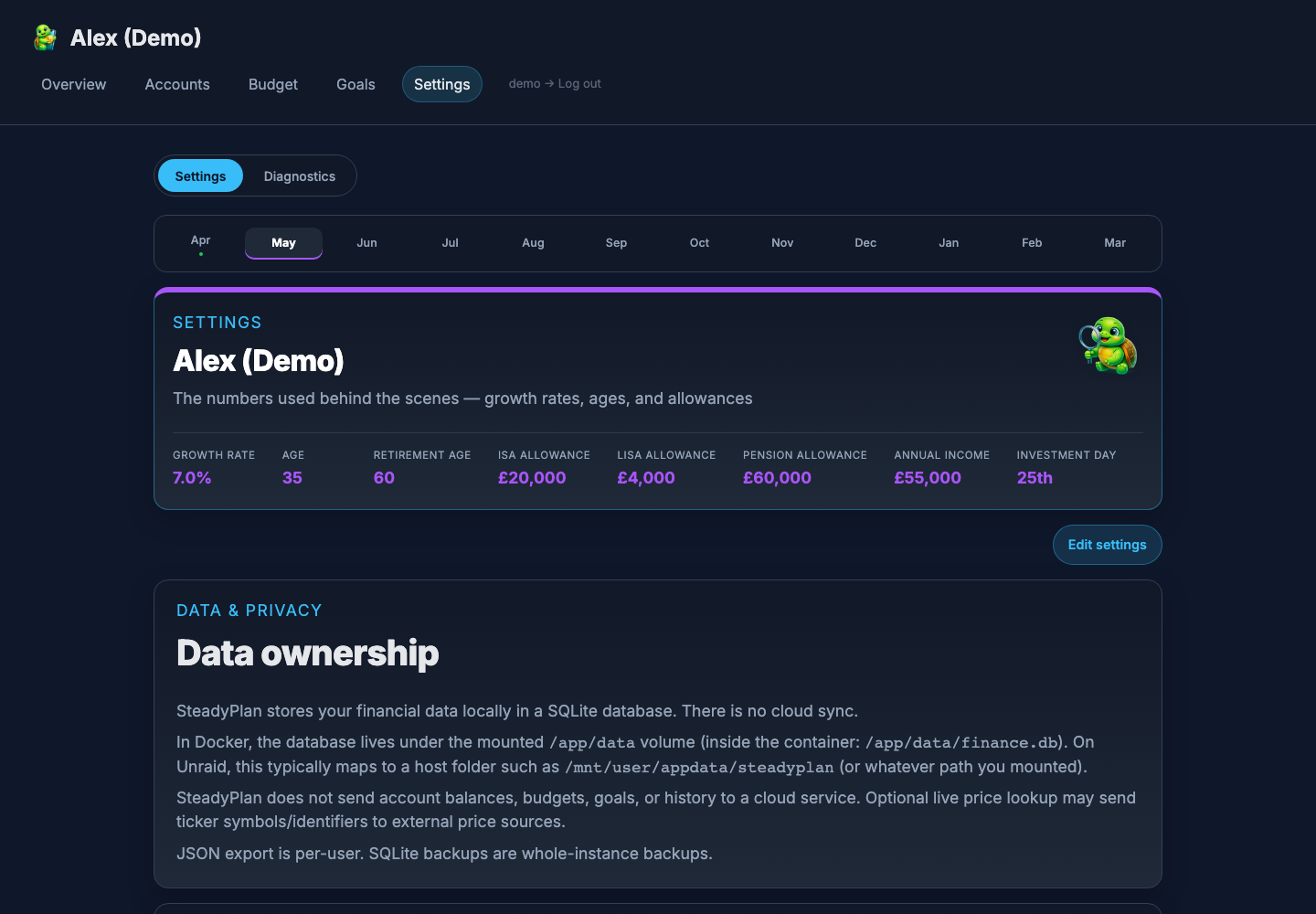Click the /mnt/user/appdata/steadyplan path
Viewport: 1316px width, 914px height.
699,768
